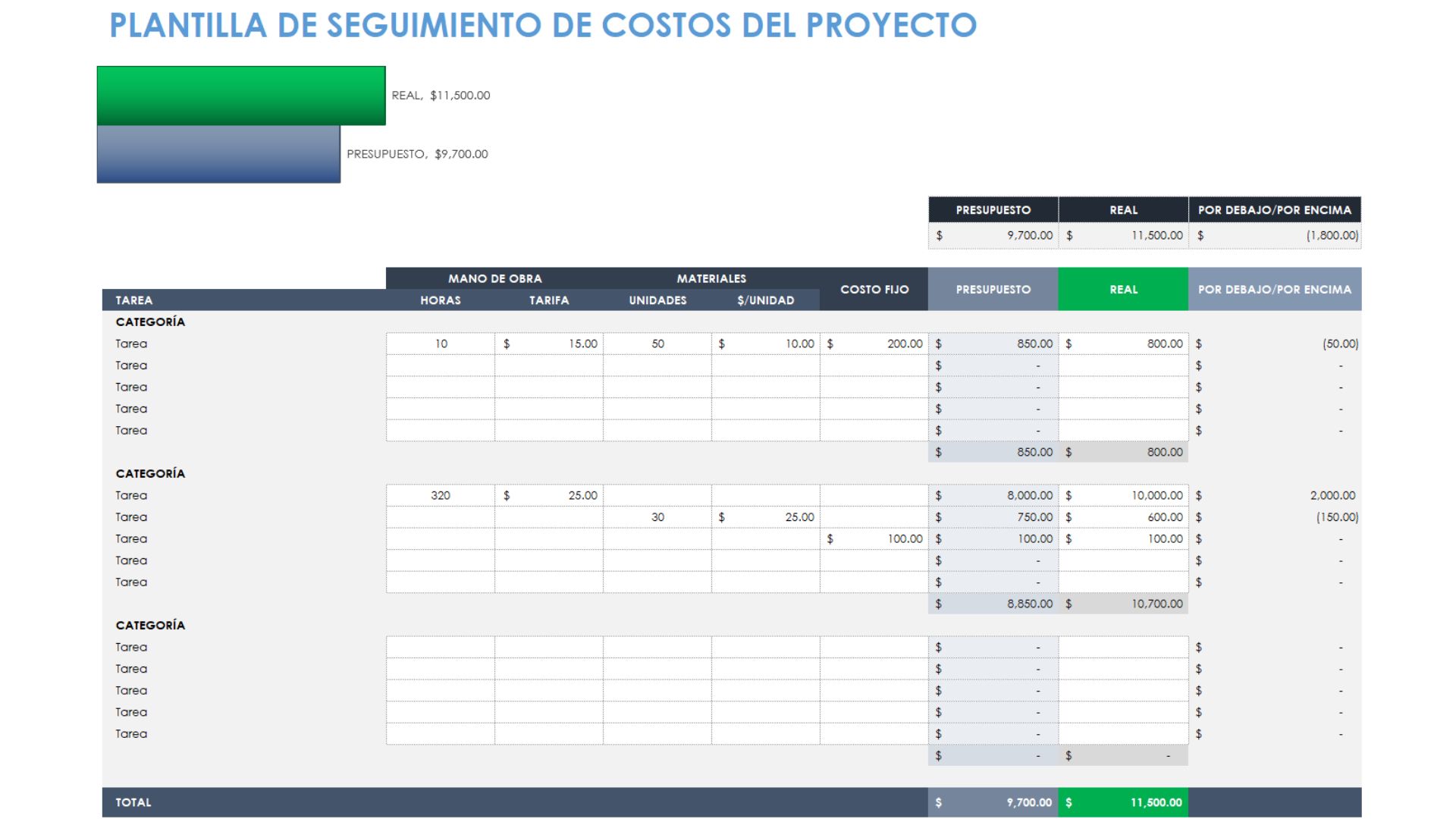
Task: Click the third CATEGORÍA heading
Action: click(150, 625)
